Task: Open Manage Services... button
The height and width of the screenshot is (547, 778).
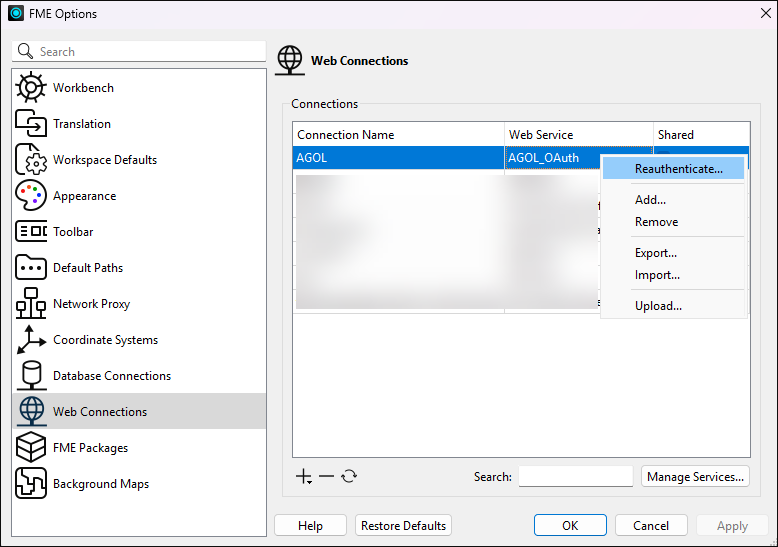Action: [x=695, y=477]
